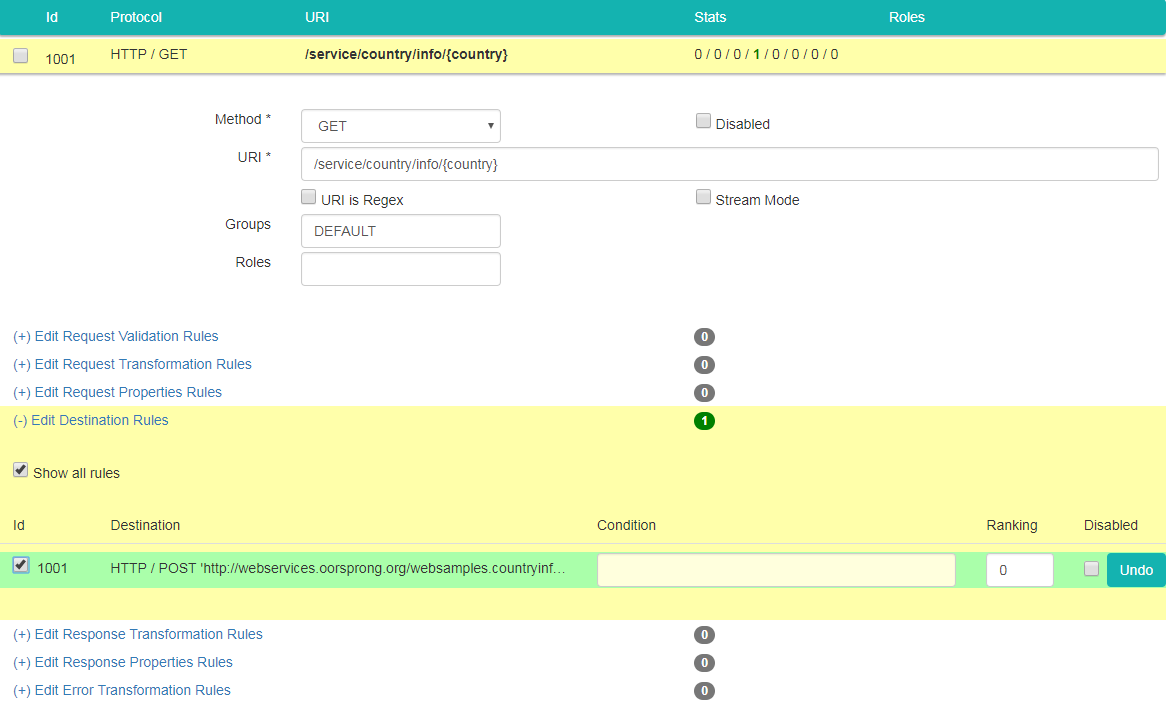The width and height of the screenshot is (1166, 703).
Task: Expand Edit Request Transformation Rules
Action: click(x=132, y=365)
